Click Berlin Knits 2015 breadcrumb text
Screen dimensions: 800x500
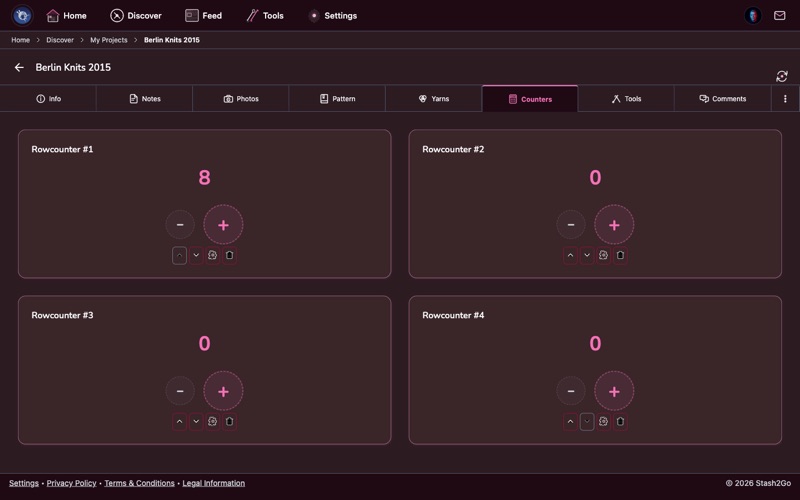tap(171, 40)
